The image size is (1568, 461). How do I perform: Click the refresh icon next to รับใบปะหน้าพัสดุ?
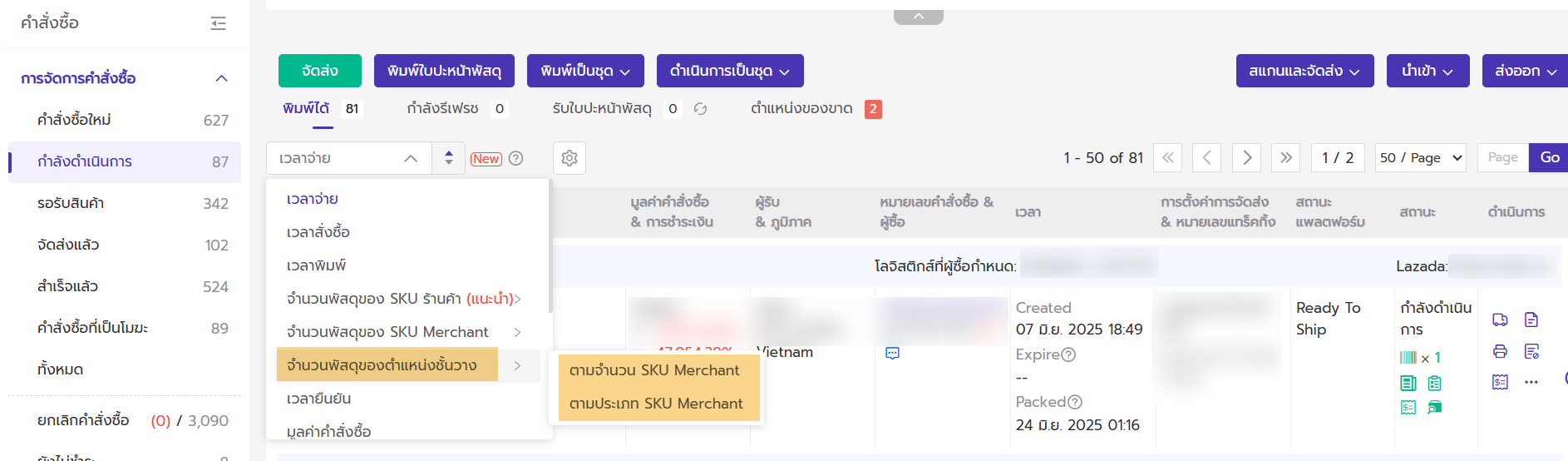pos(701,109)
